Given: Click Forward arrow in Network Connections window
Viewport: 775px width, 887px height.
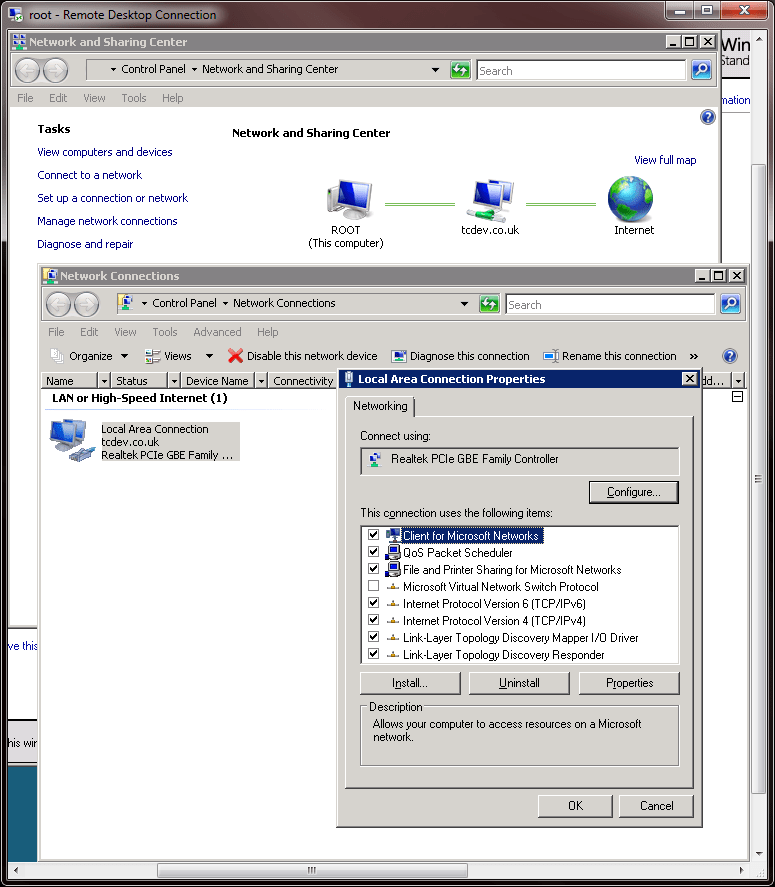Looking at the screenshot, I should pyautogui.click(x=86, y=304).
